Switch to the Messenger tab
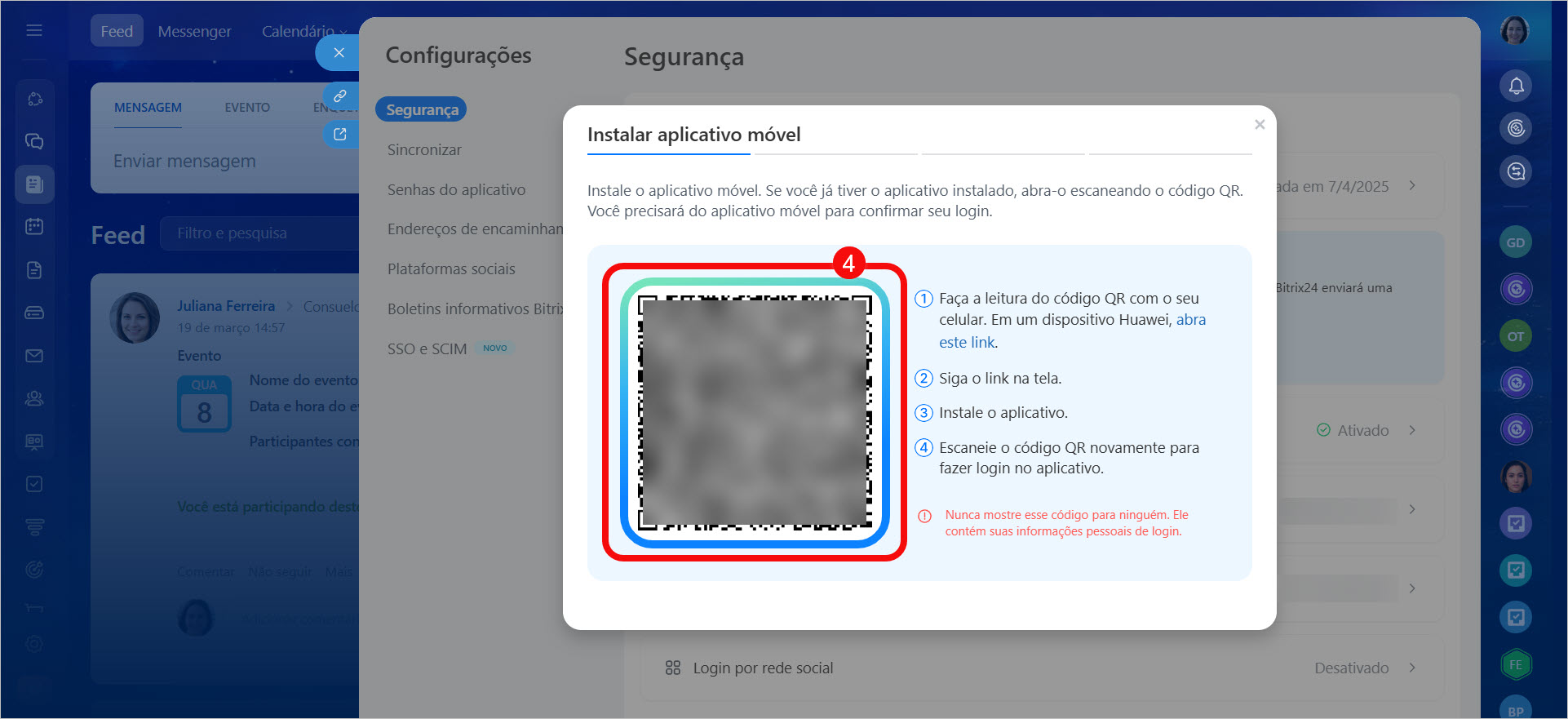Image resolution: width=1568 pixels, height=719 pixels. [194, 31]
